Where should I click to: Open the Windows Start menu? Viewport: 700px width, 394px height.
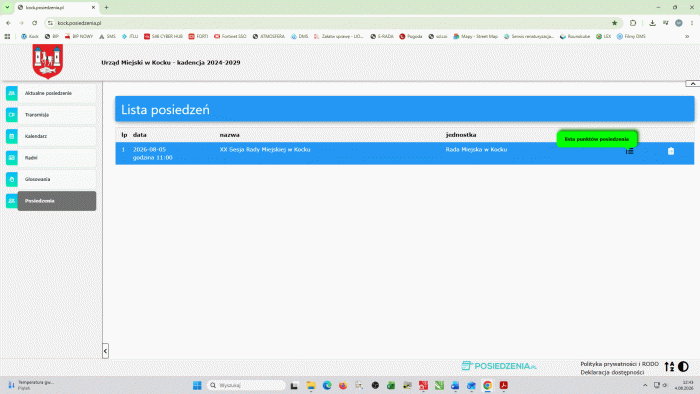pyautogui.click(x=197, y=386)
